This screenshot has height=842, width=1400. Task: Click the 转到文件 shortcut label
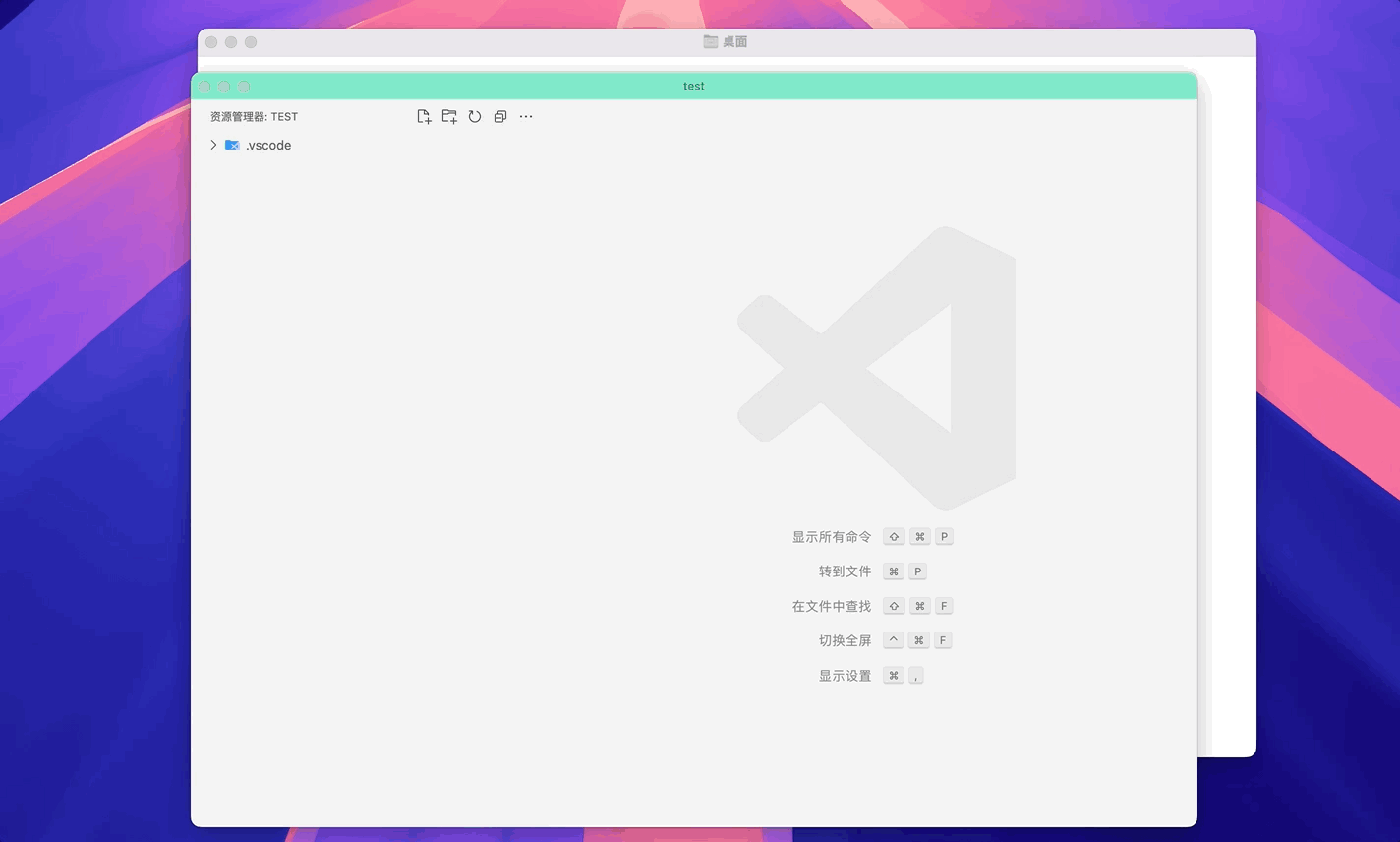(x=845, y=571)
